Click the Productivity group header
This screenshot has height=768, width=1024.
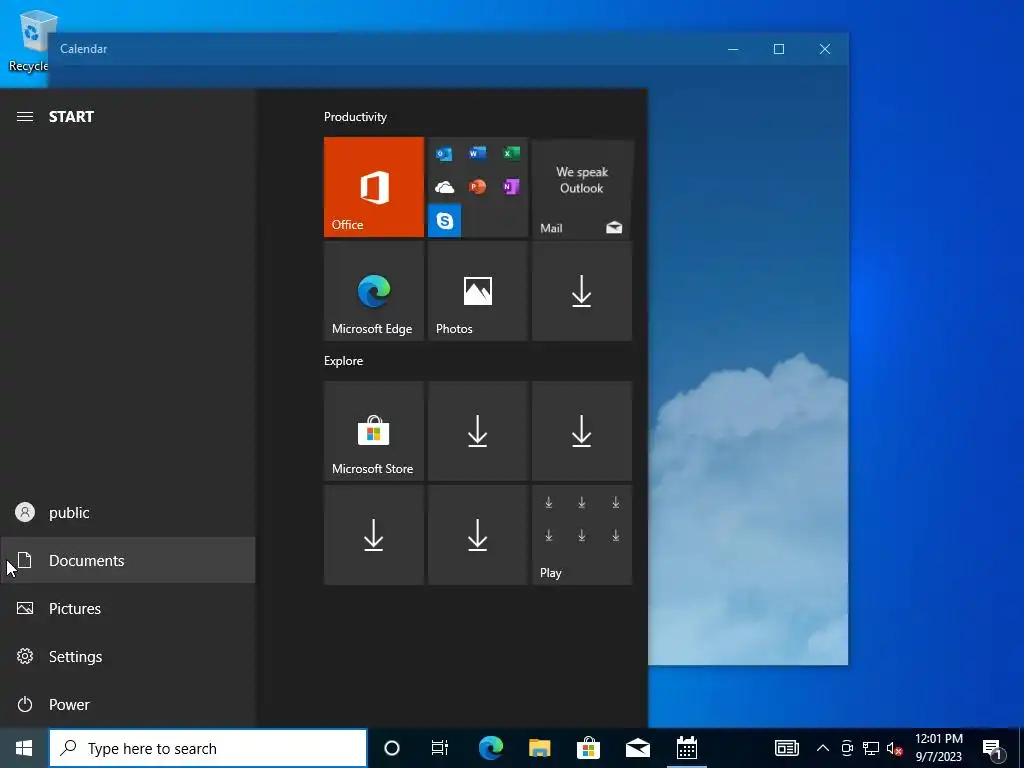(x=355, y=117)
